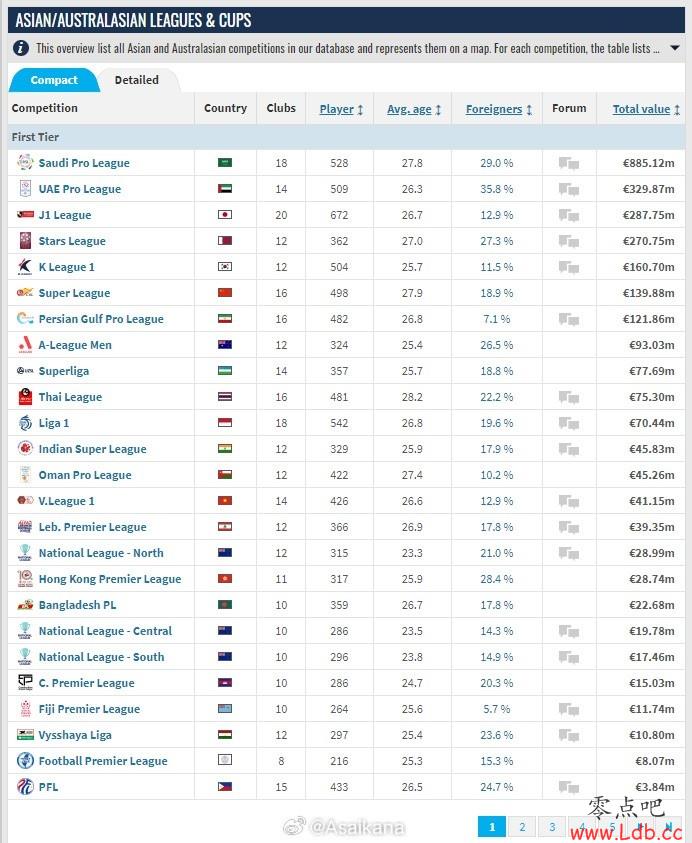The height and width of the screenshot is (843, 692).
Task: Open the Hong Kong Premier League link
Action: [110, 579]
